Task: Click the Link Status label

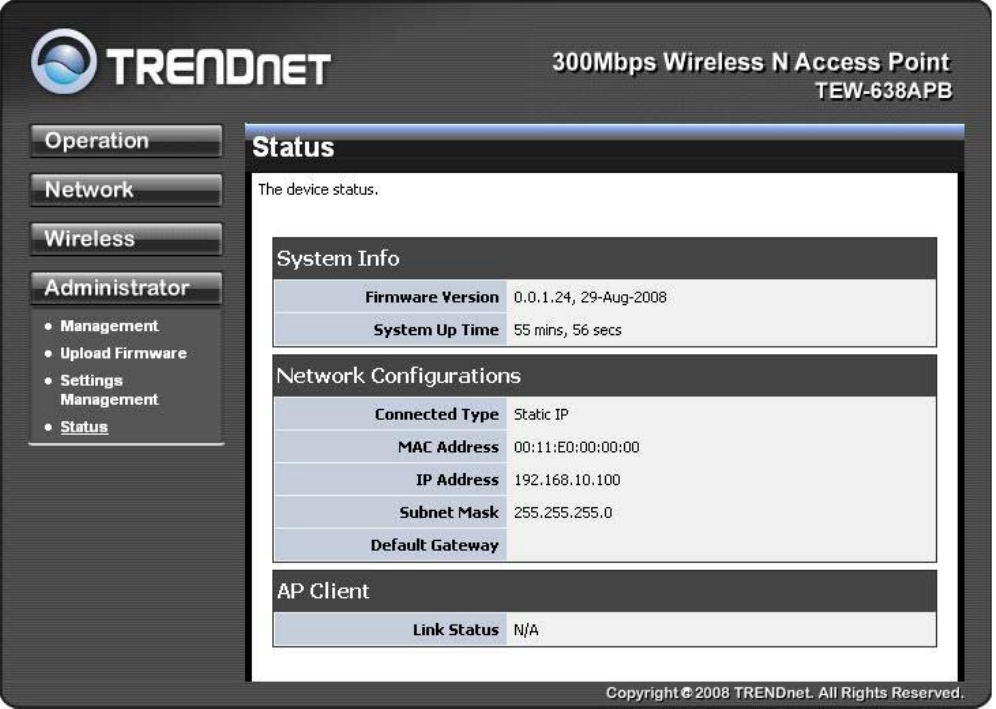Action: pyautogui.click(x=455, y=630)
